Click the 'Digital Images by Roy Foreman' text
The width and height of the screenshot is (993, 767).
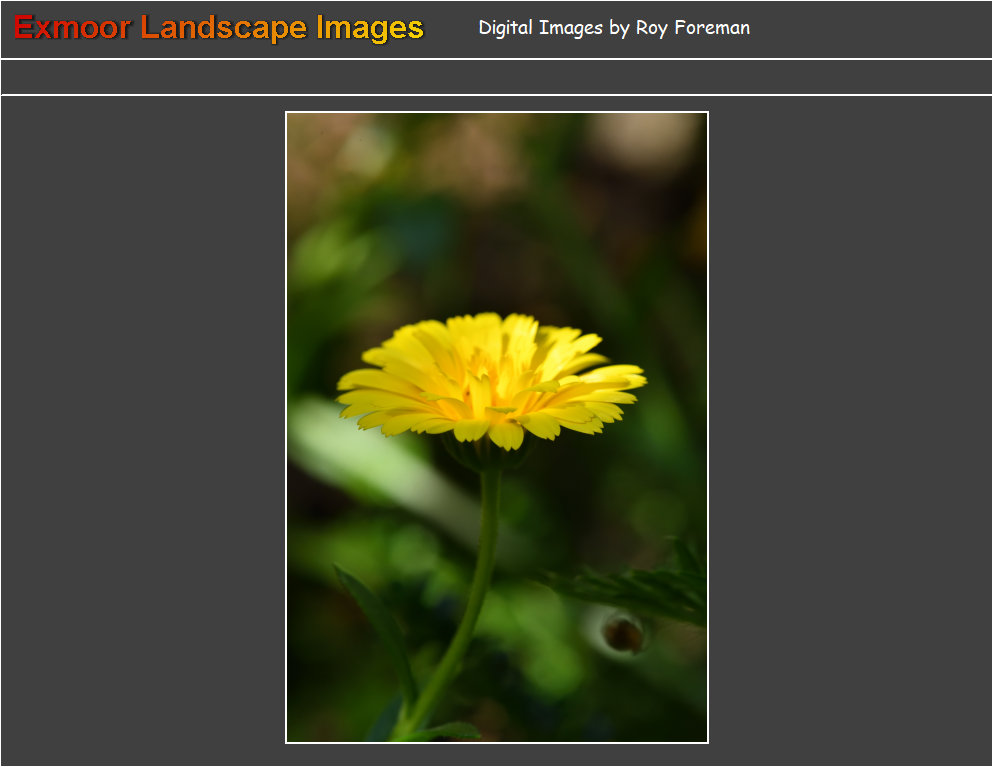pyautogui.click(x=613, y=28)
